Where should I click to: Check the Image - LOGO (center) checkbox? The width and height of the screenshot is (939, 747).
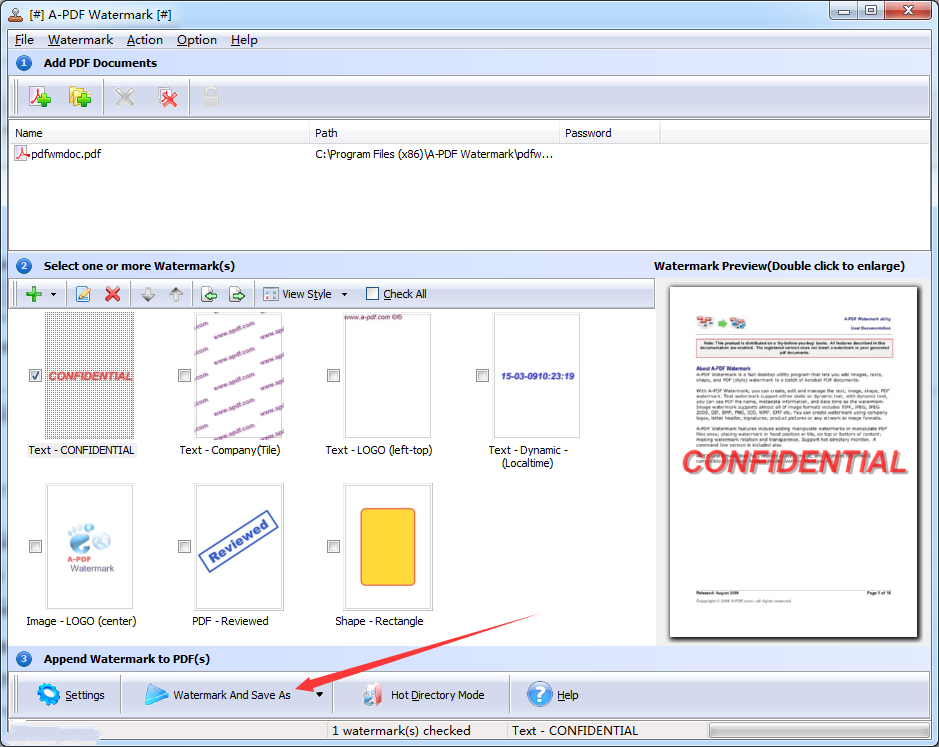[x=35, y=546]
